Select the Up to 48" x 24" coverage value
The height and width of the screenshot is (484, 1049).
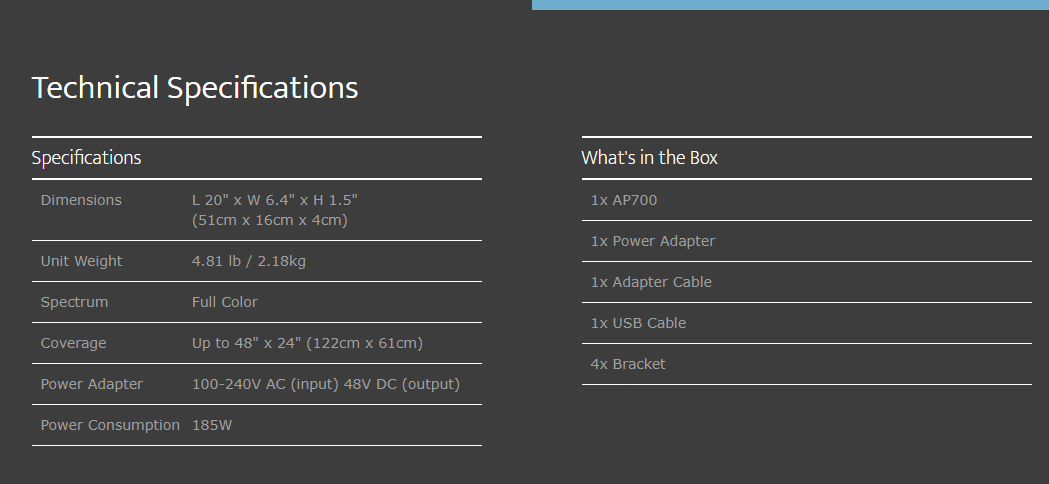(307, 343)
